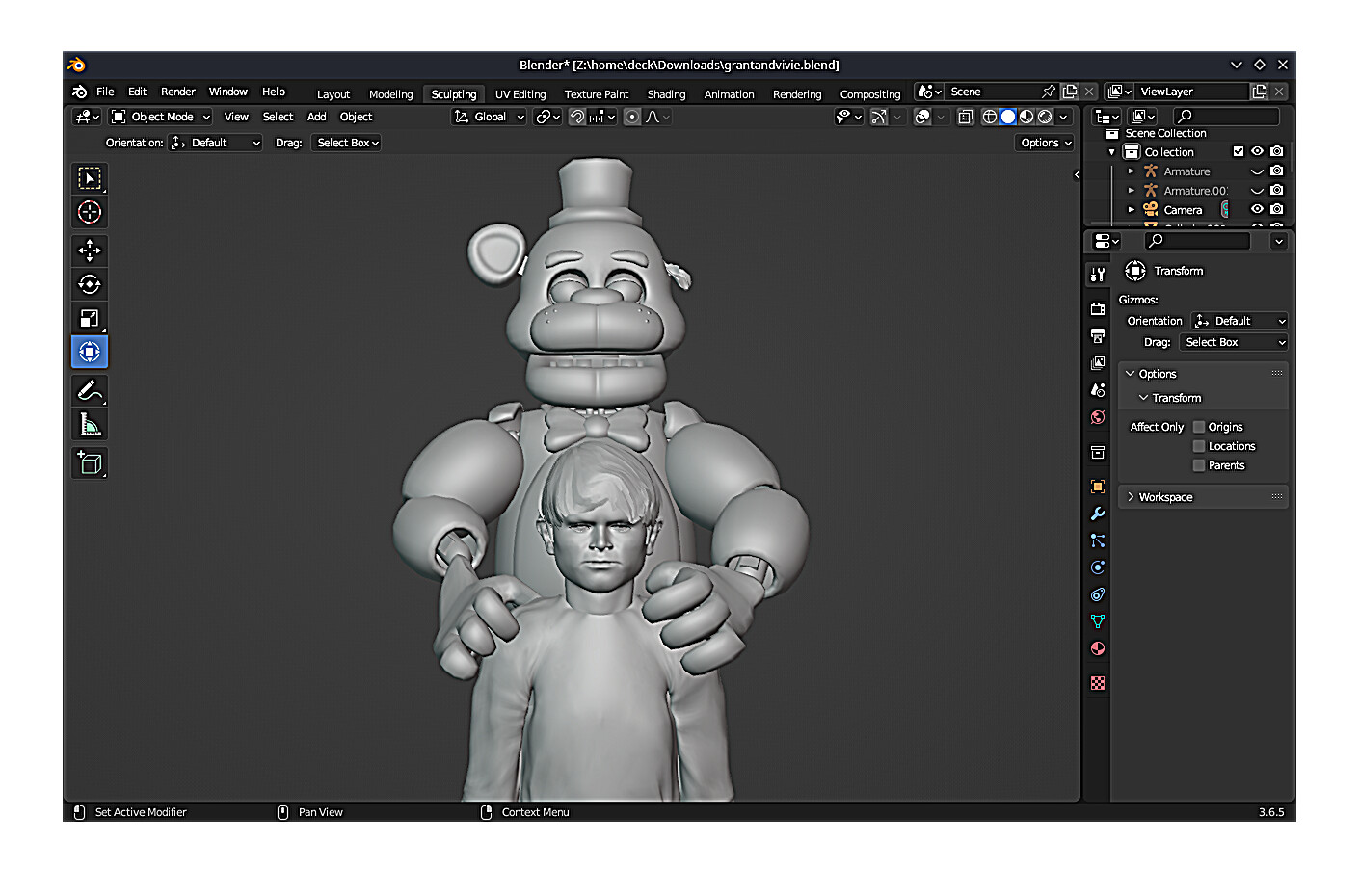Hide the Camera object via eye icon
Image resolution: width=1359 pixels, height=896 pixels.
pyautogui.click(x=1257, y=209)
